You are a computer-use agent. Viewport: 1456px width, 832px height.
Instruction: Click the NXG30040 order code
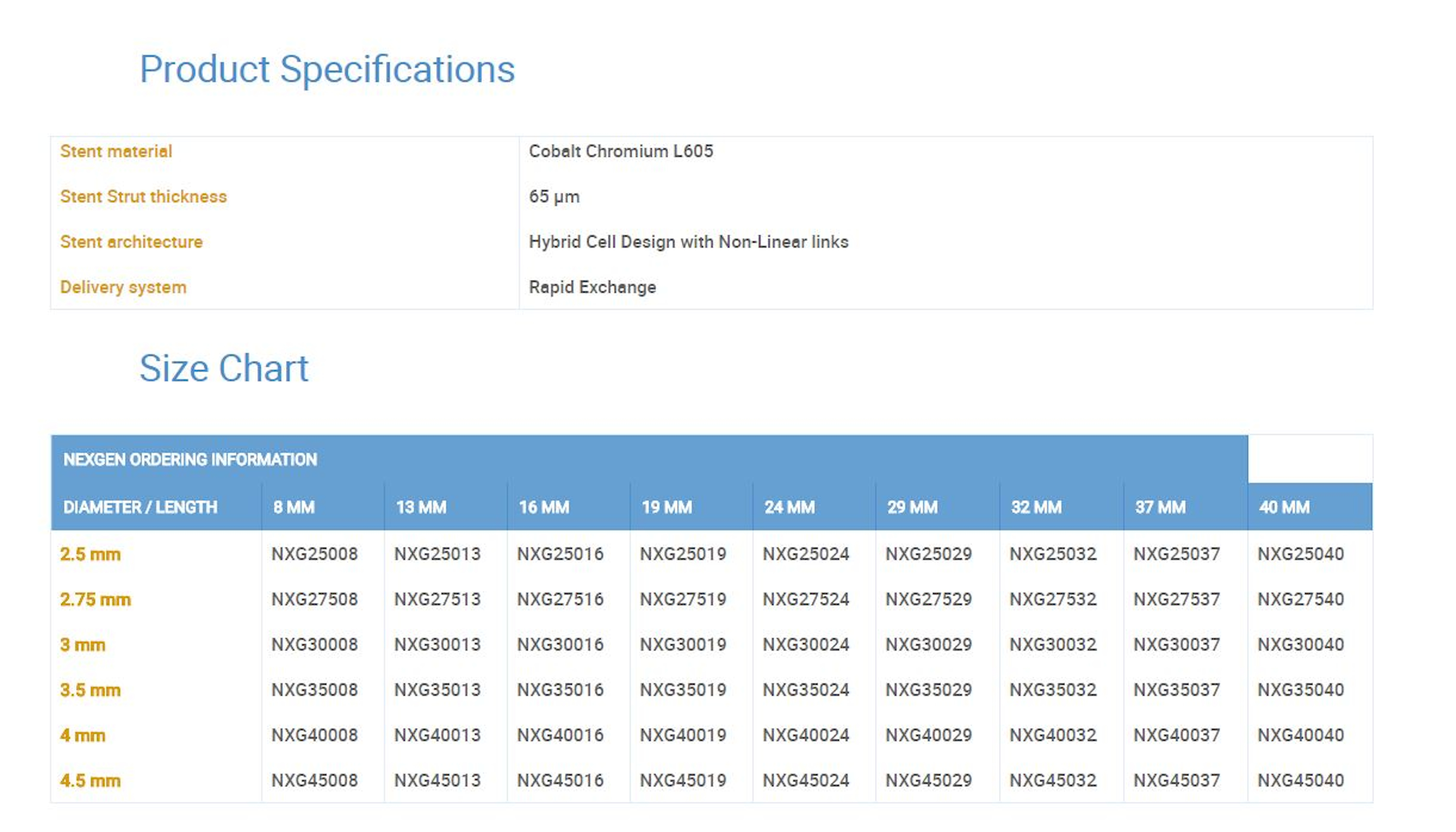tap(1301, 644)
